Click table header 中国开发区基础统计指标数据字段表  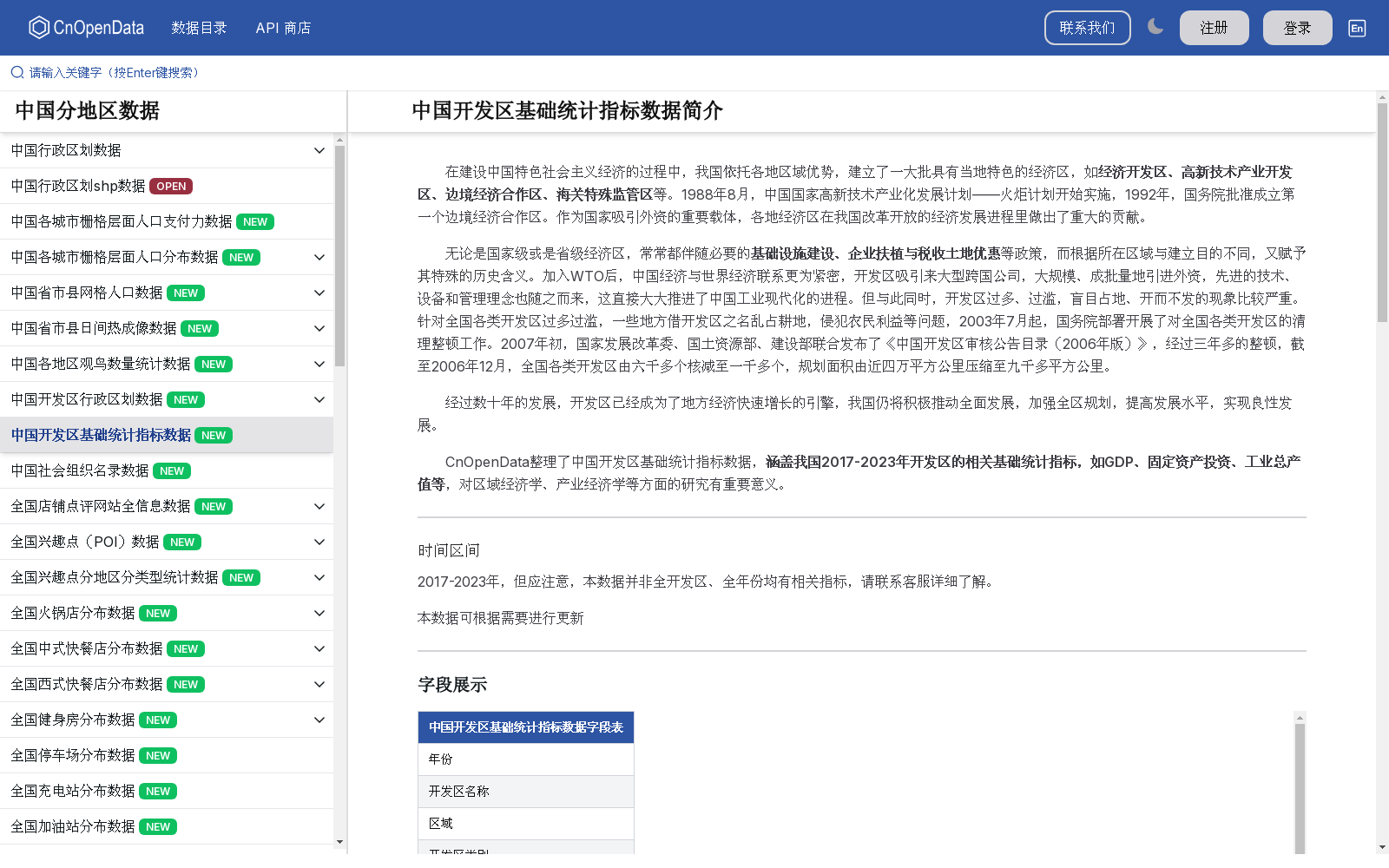(x=526, y=727)
